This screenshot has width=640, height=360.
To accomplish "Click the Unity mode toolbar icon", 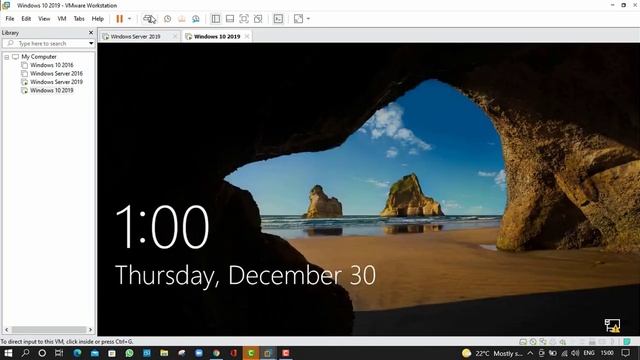I will [258, 19].
